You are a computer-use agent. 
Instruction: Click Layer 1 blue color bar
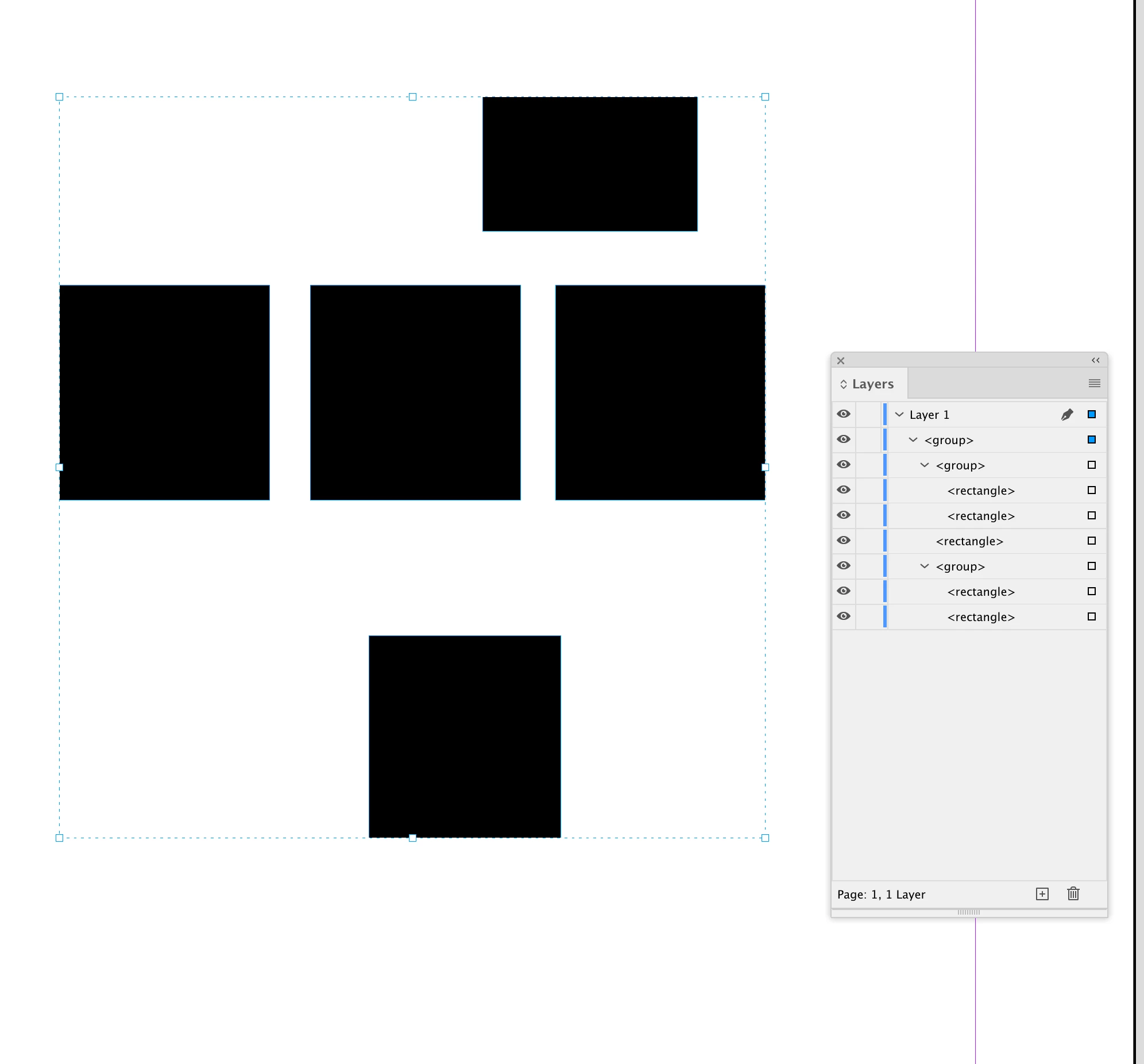pos(884,415)
